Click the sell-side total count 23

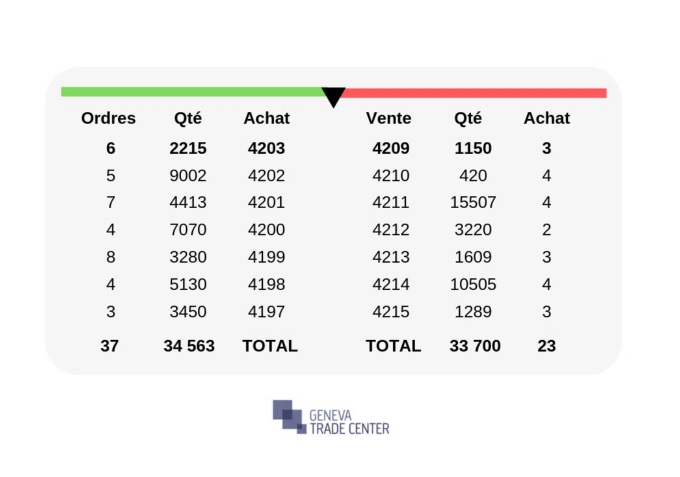(x=546, y=346)
